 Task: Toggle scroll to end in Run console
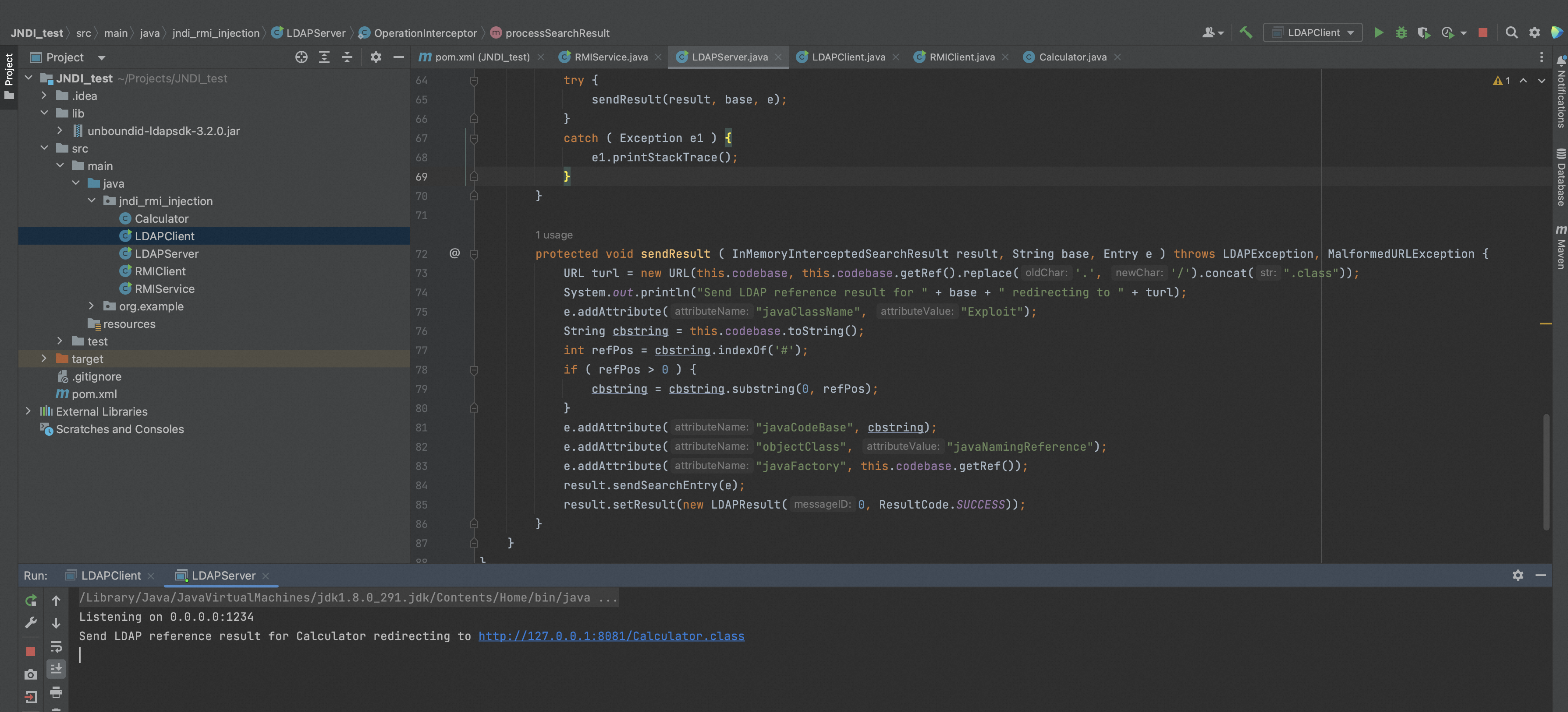coord(56,669)
